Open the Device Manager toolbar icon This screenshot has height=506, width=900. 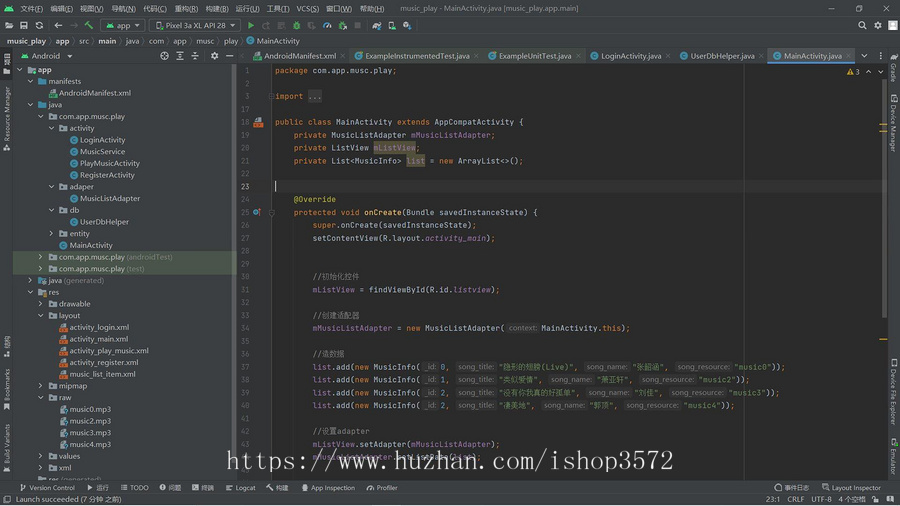point(392,25)
